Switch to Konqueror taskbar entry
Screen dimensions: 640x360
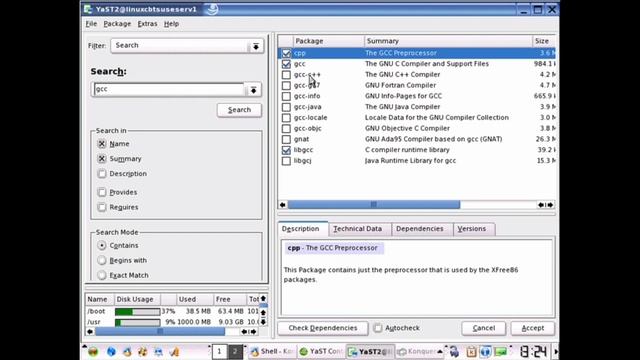[416, 351]
